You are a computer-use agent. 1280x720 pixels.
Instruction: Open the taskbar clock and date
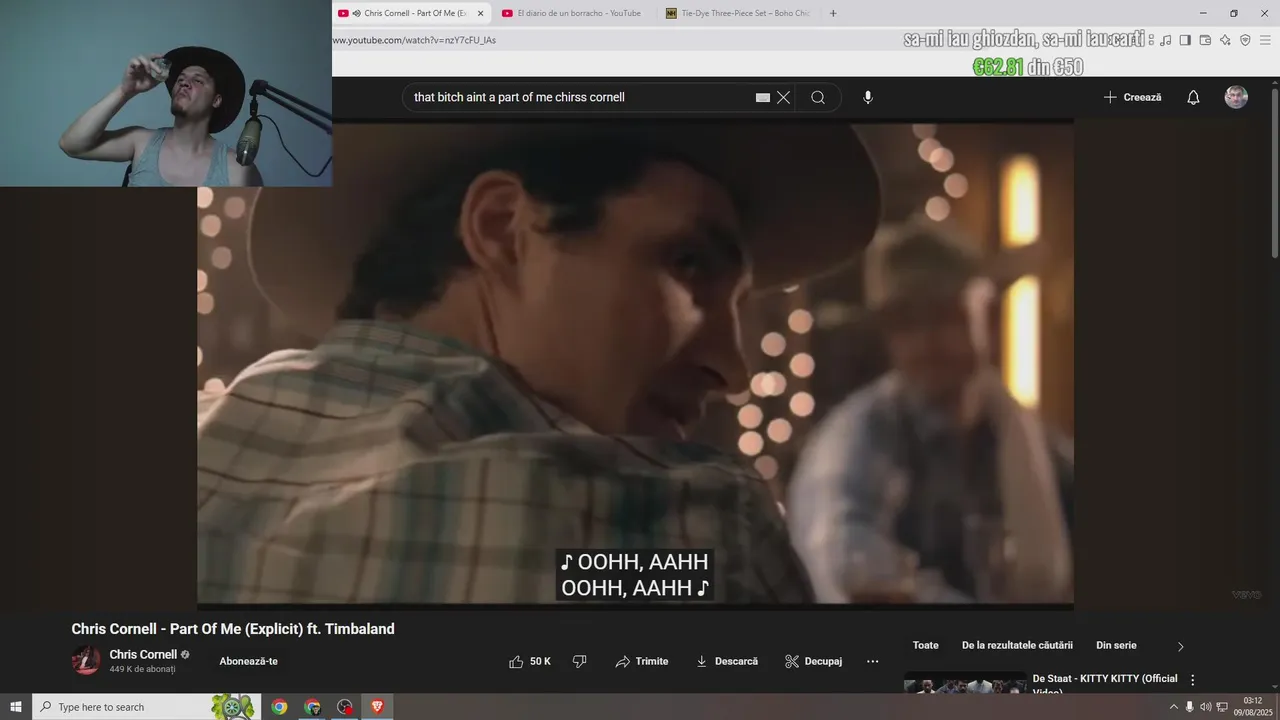[1252, 707]
